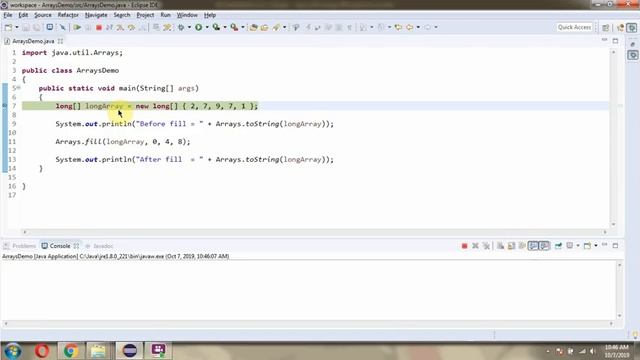Viewport: 640px width, 360px height.
Task: Click the Step Over debug icon
Action: (x=131, y=27)
